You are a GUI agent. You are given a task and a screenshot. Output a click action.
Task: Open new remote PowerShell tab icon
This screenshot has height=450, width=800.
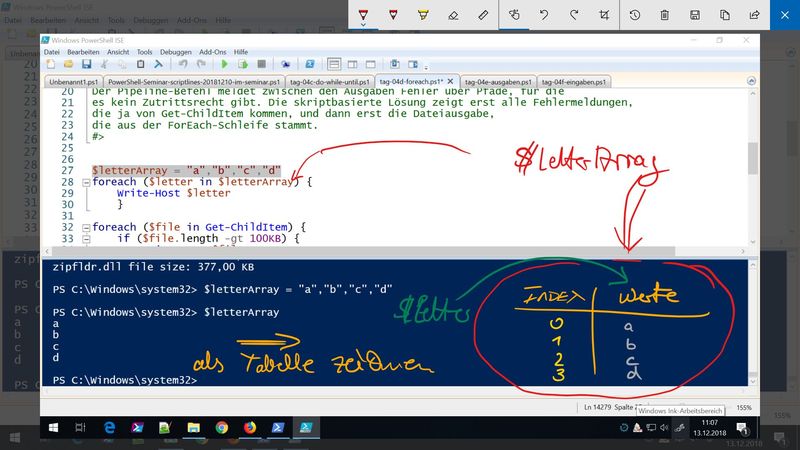(286, 64)
